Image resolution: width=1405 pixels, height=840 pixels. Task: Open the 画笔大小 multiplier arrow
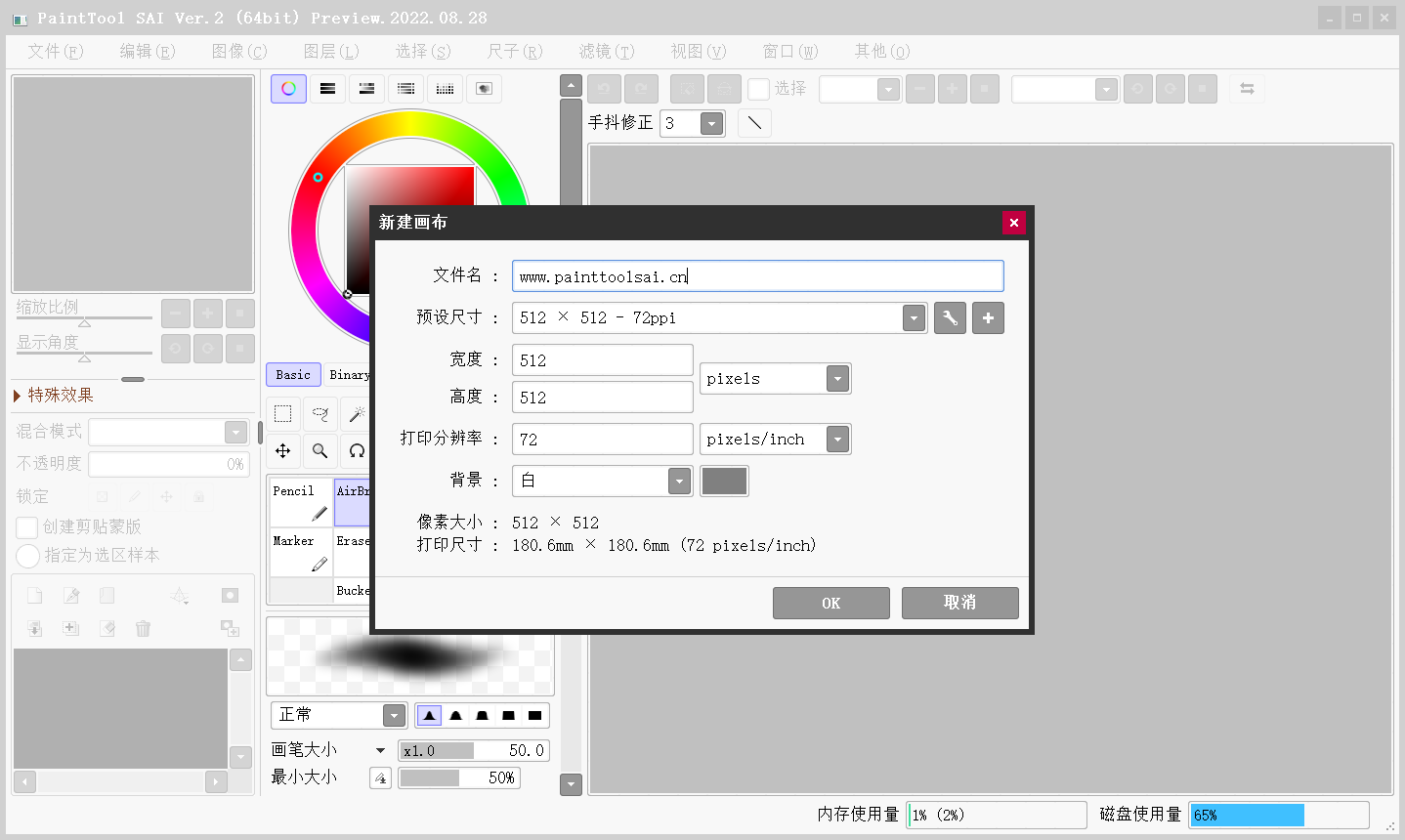380,751
